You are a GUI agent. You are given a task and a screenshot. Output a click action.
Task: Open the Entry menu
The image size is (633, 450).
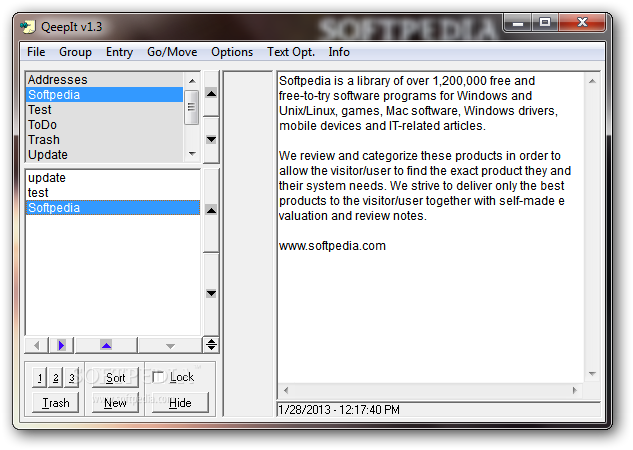tap(119, 52)
